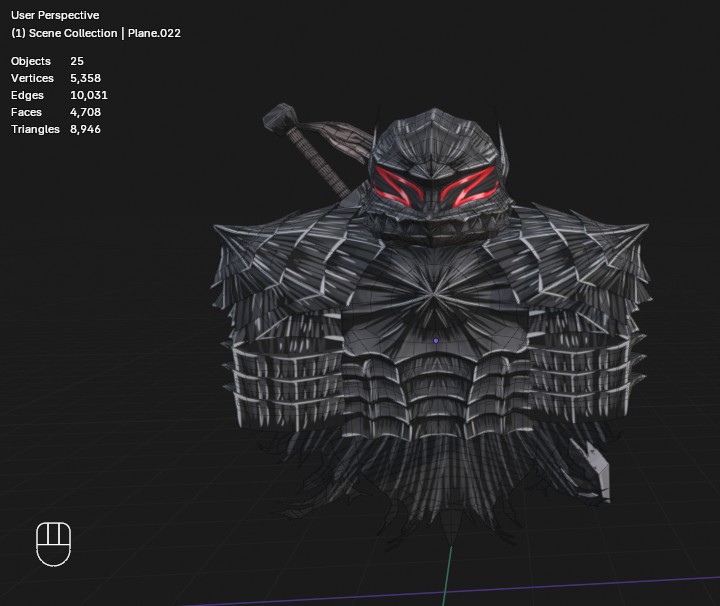The width and height of the screenshot is (720, 606).
Task: Click the Triangles count 8,946
Action: pyautogui.click(x=85, y=129)
